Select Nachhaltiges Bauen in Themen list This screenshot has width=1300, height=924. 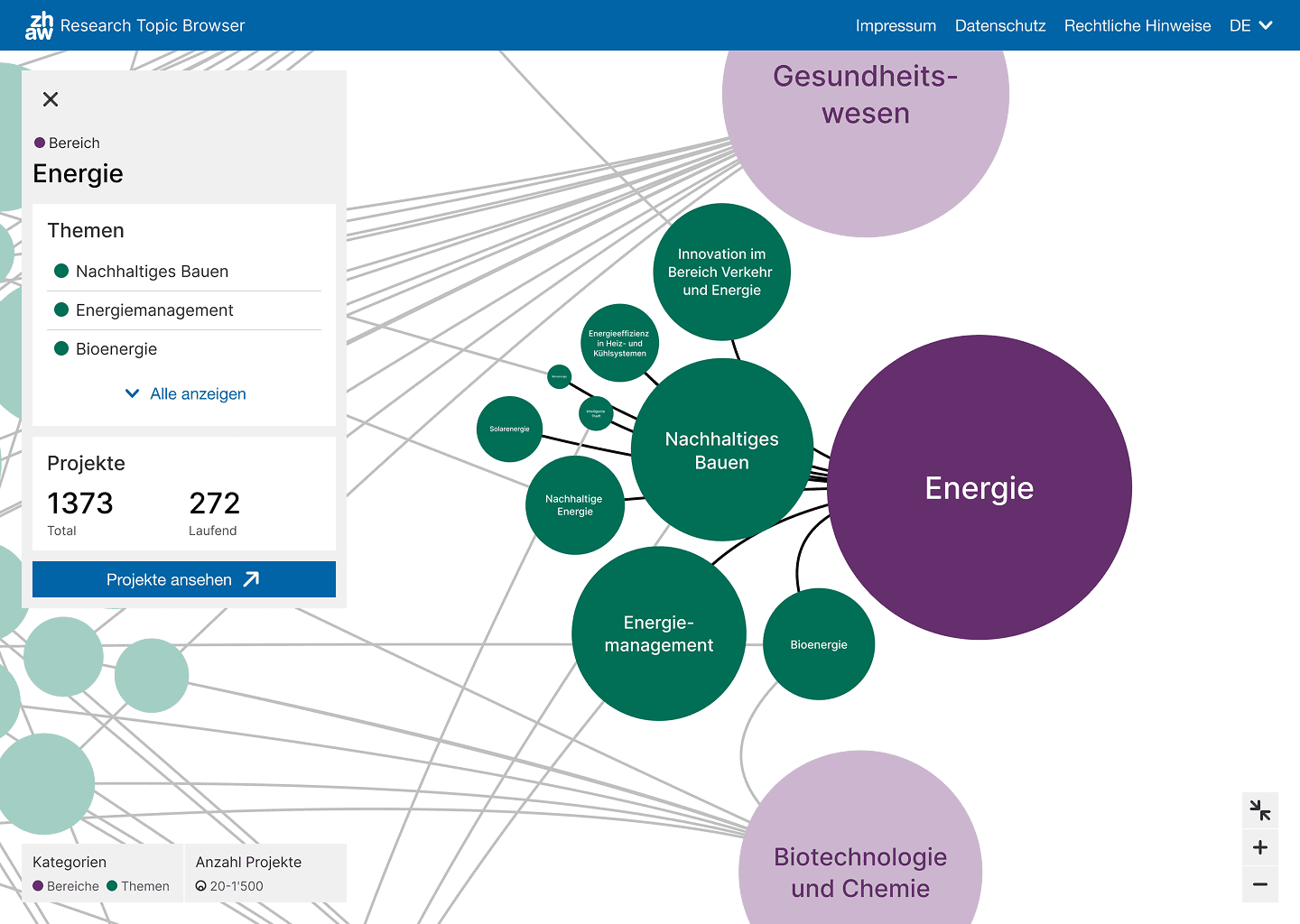point(152,272)
